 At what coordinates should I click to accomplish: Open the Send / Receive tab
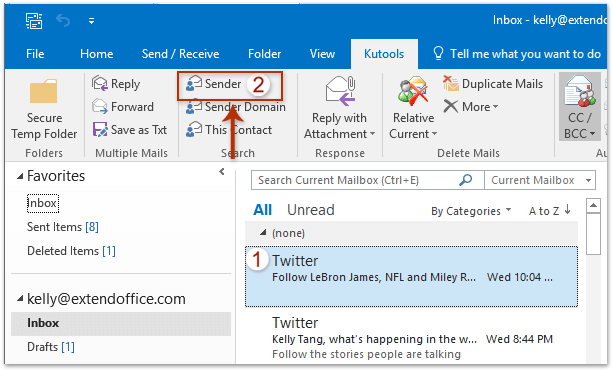point(180,54)
